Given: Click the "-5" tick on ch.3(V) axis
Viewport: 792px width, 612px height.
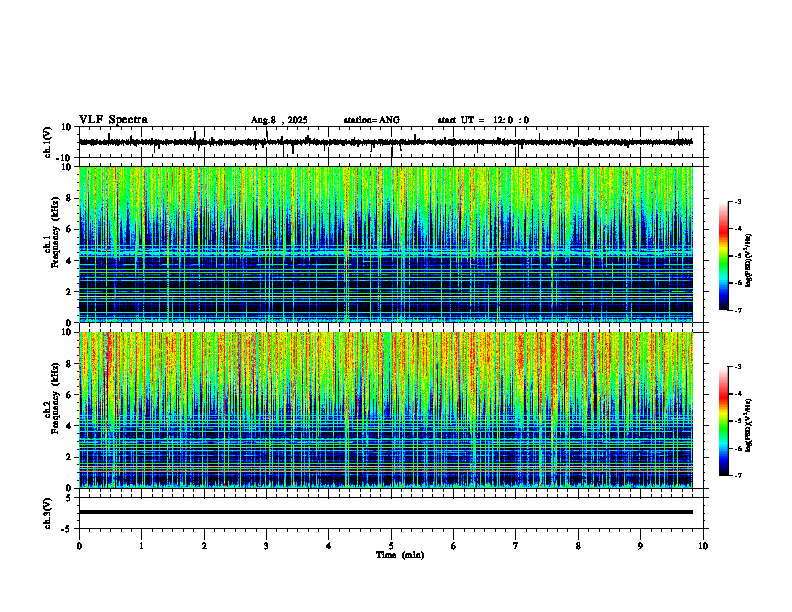Looking at the screenshot, I should pyautogui.click(x=67, y=529).
